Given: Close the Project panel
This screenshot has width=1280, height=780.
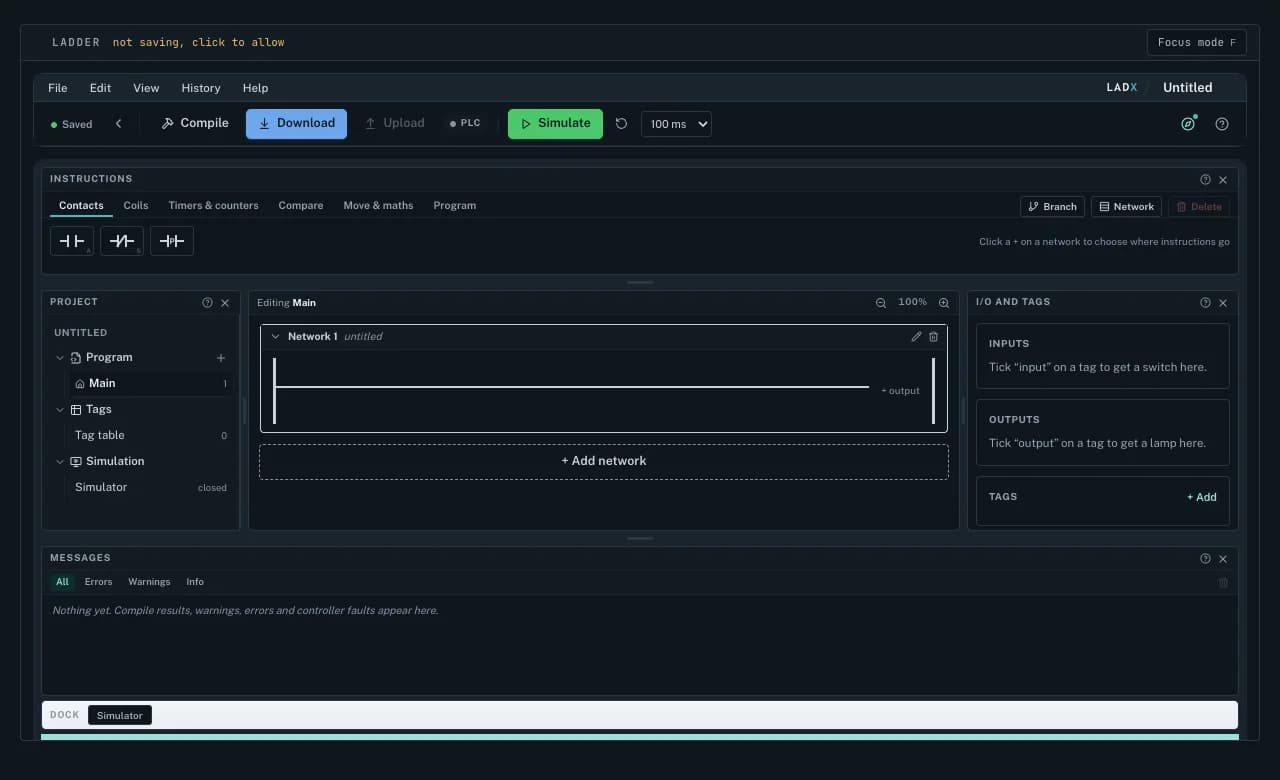Looking at the screenshot, I should point(225,303).
